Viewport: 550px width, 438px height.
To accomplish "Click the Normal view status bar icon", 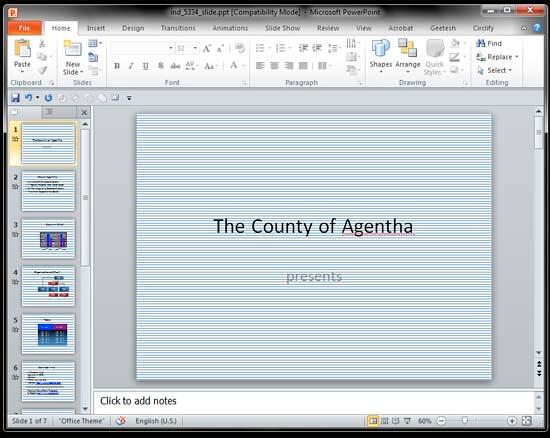I will (373, 420).
